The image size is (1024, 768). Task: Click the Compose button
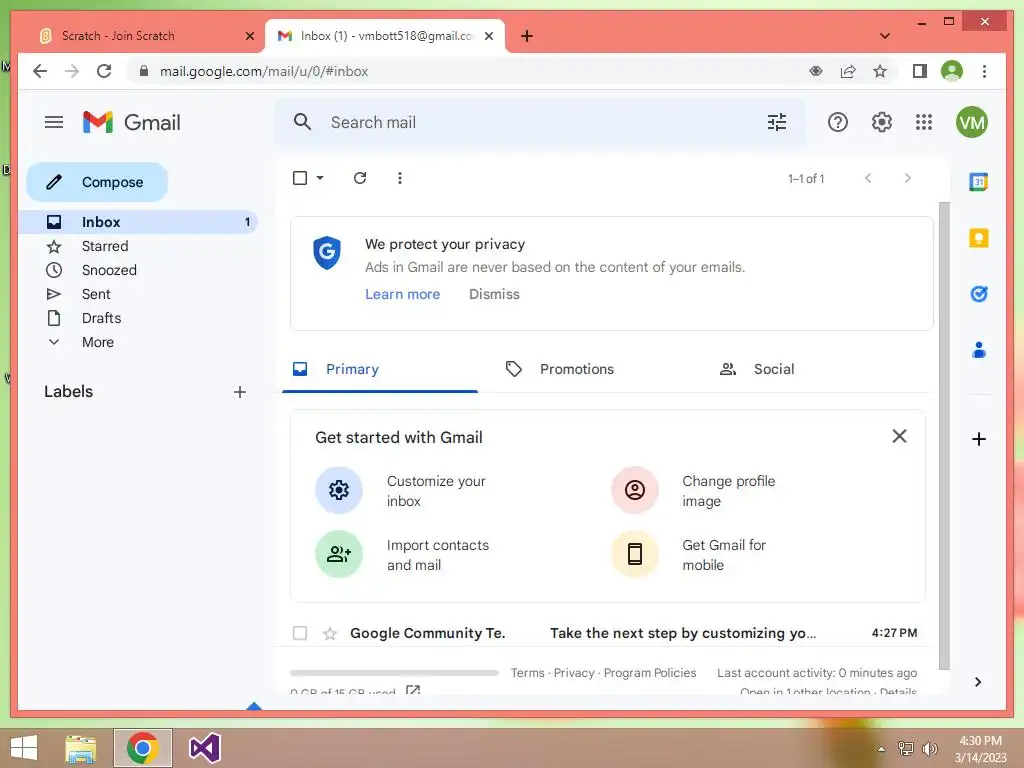pos(97,182)
